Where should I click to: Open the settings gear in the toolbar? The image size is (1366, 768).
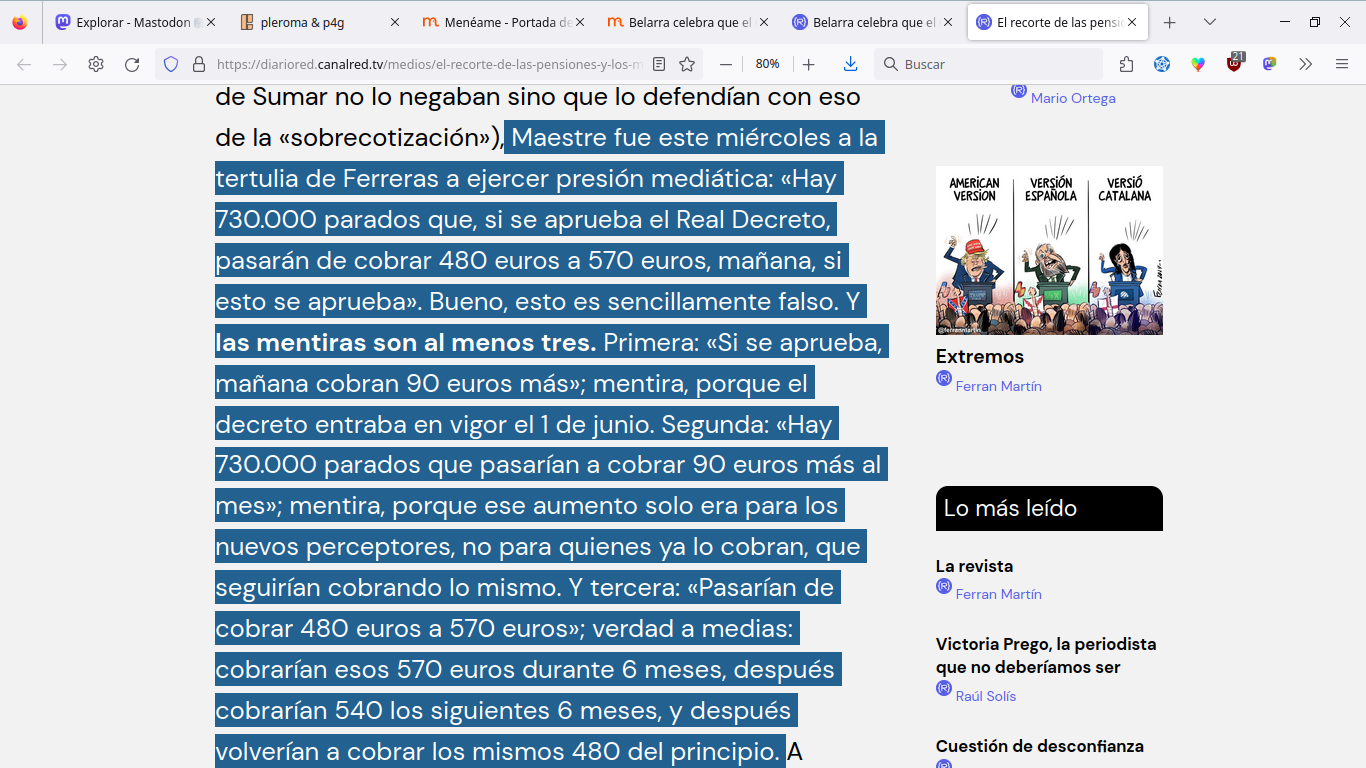point(96,64)
